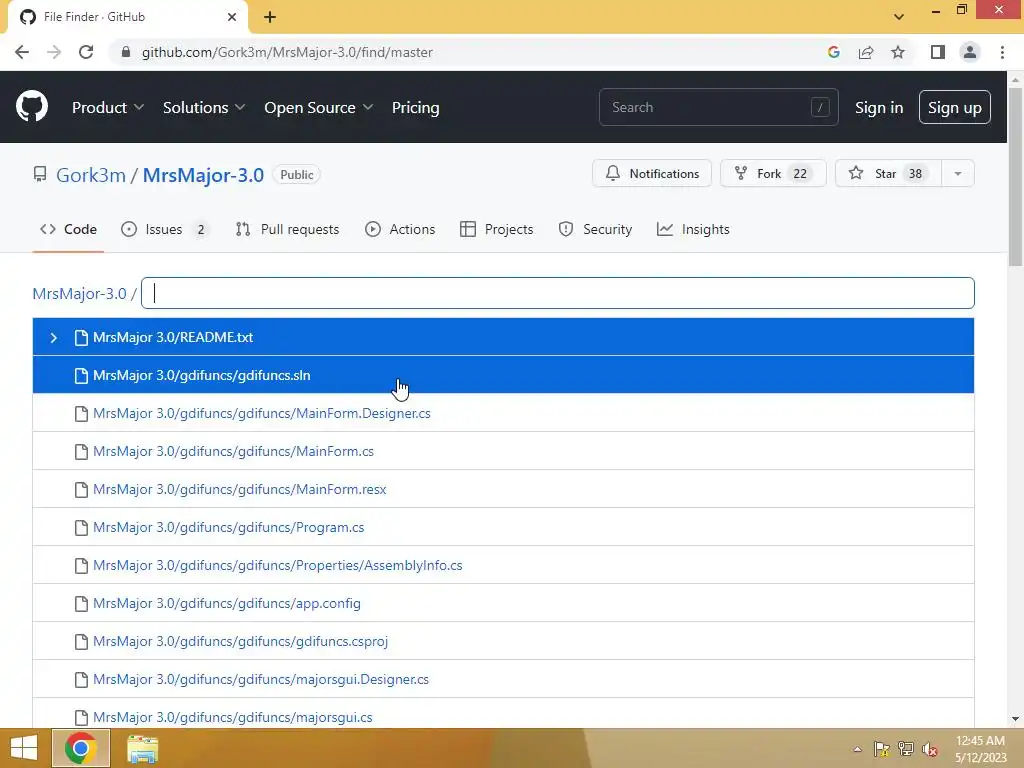The height and width of the screenshot is (768, 1024).
Task: Click the forward navigation arrow
Action: [x=54, y=52]
